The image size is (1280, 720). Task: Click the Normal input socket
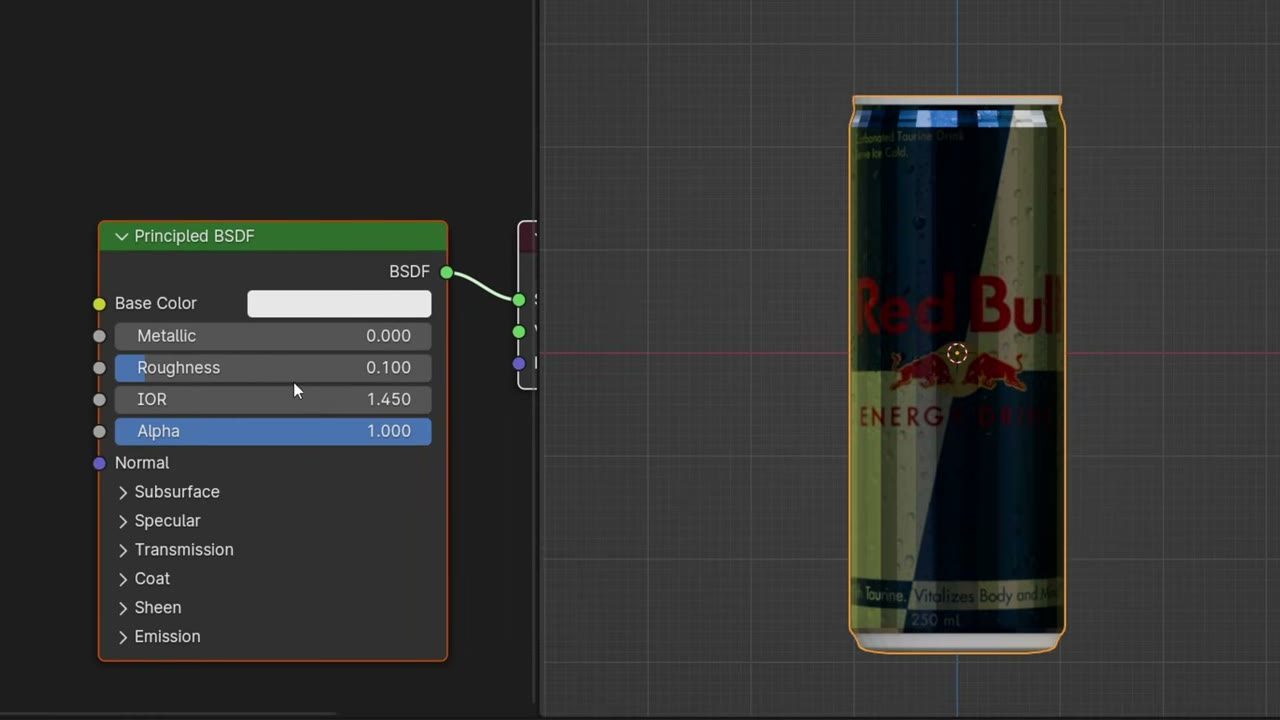click(99, 463)
